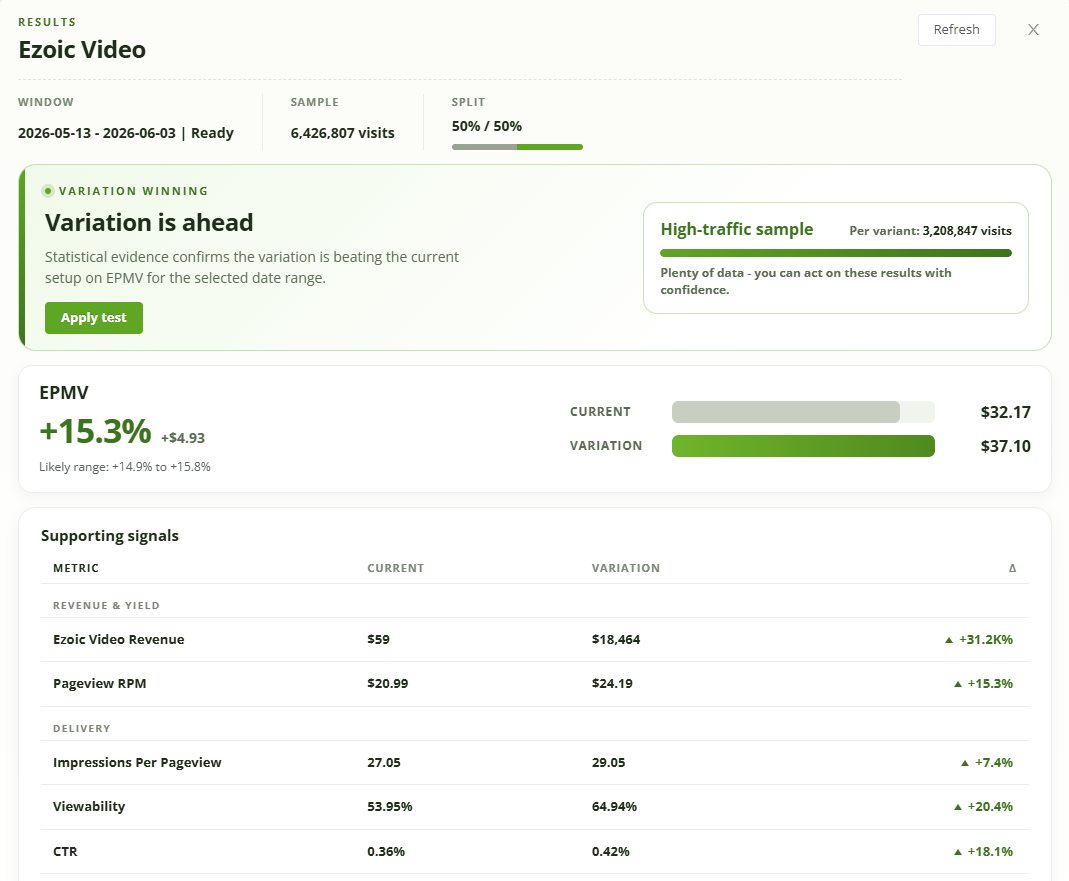Click up-arrow icon beside +31.2K%

point(948,640)
